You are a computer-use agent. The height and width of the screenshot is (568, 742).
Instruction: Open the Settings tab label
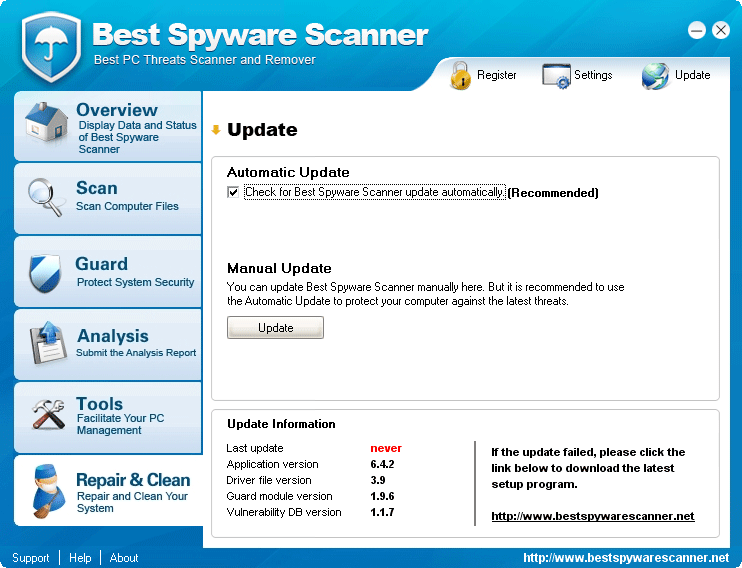coord(593,75)
